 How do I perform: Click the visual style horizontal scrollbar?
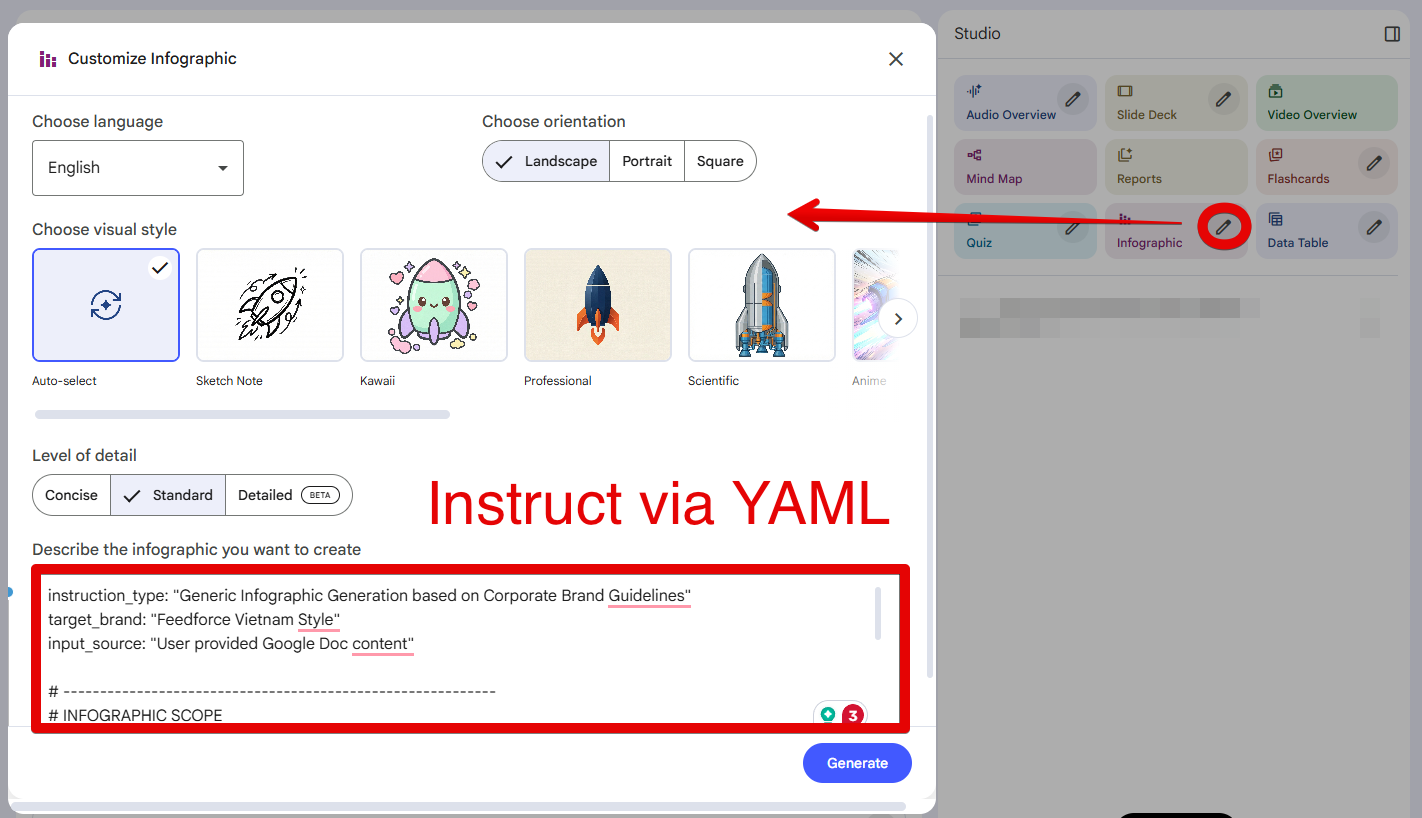[242, 414]
